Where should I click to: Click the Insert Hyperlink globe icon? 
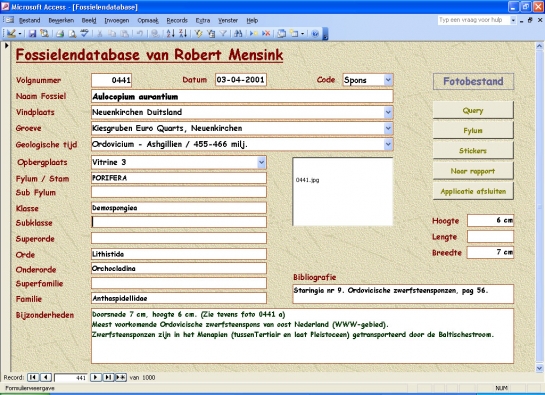click(155, 33)
